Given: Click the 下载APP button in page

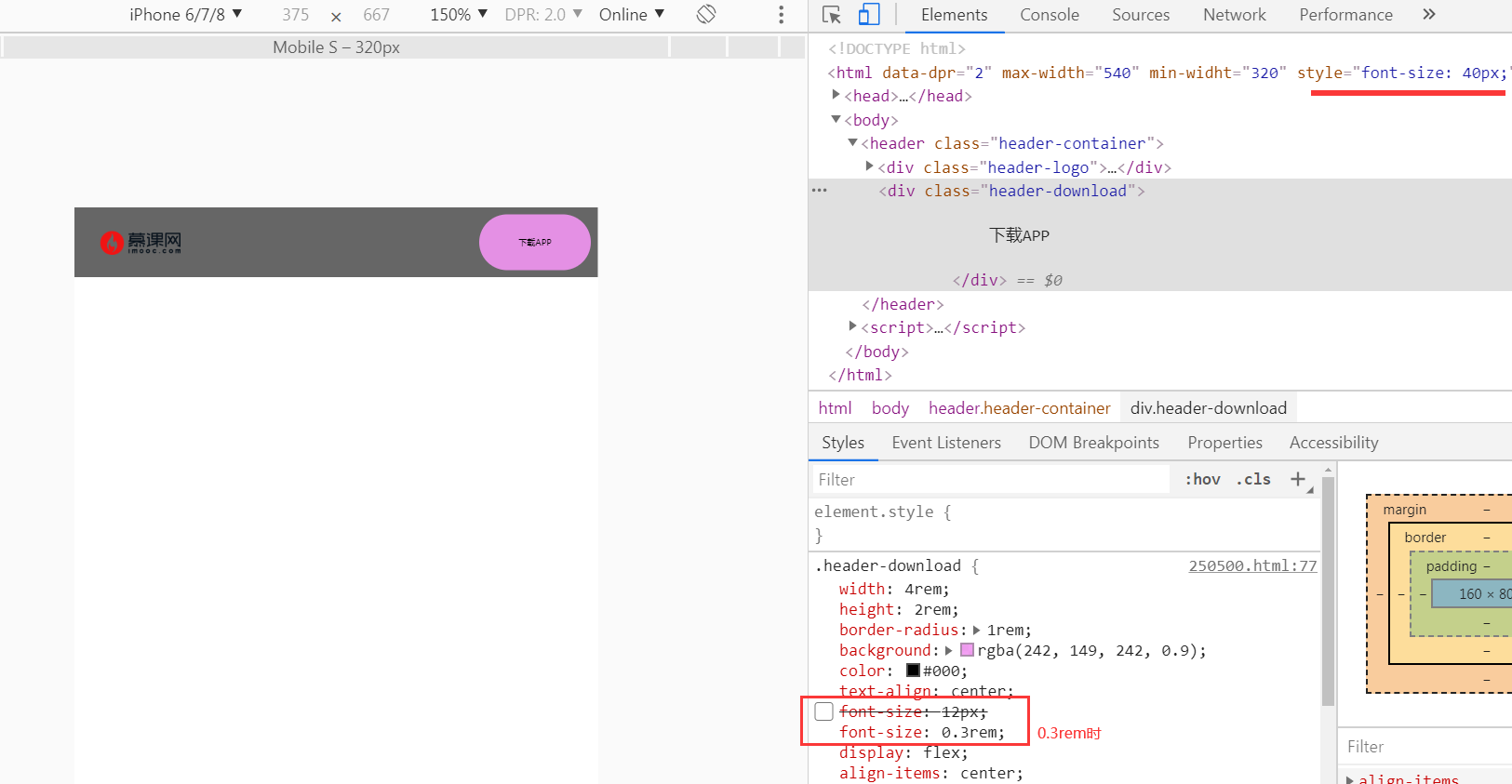Looking at the screenshot, I should (x=535, y=243).
